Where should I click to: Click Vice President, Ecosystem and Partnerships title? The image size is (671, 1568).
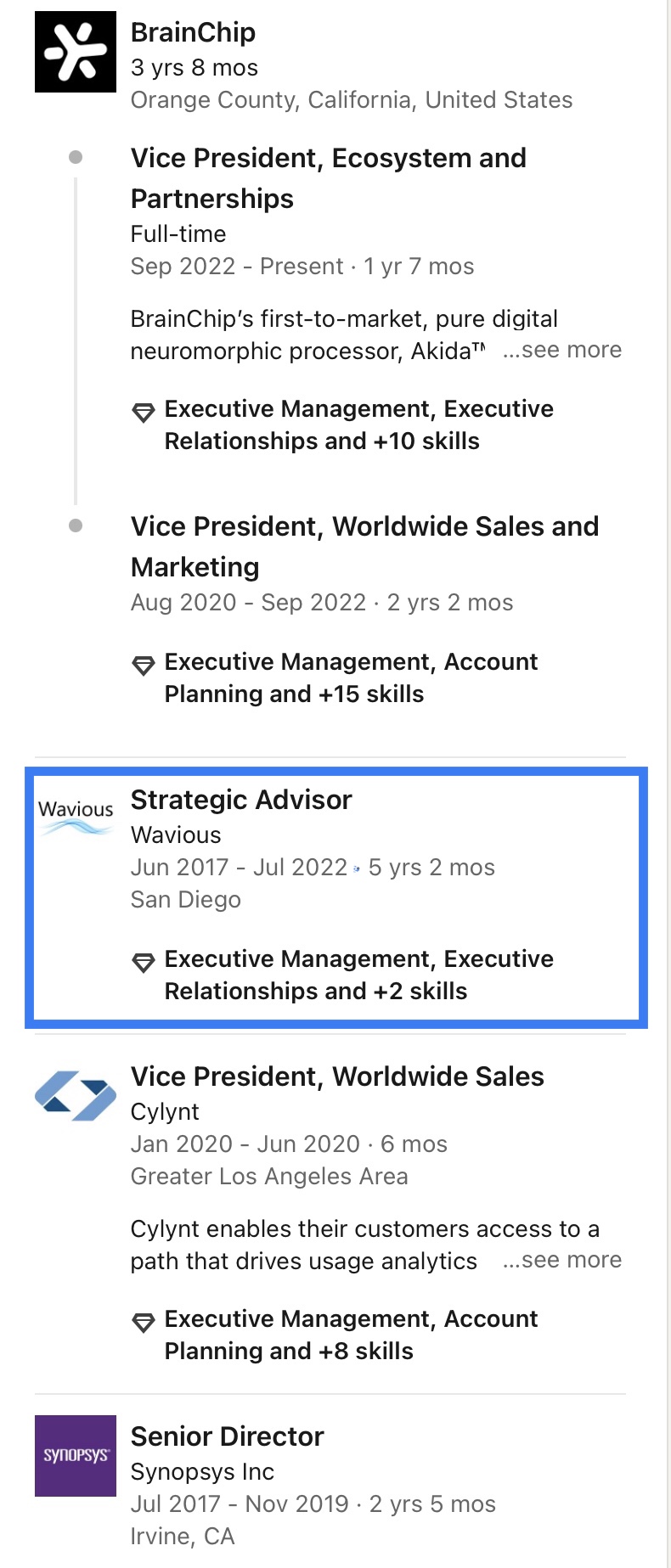pyautogui.click(x=329, y=178)
